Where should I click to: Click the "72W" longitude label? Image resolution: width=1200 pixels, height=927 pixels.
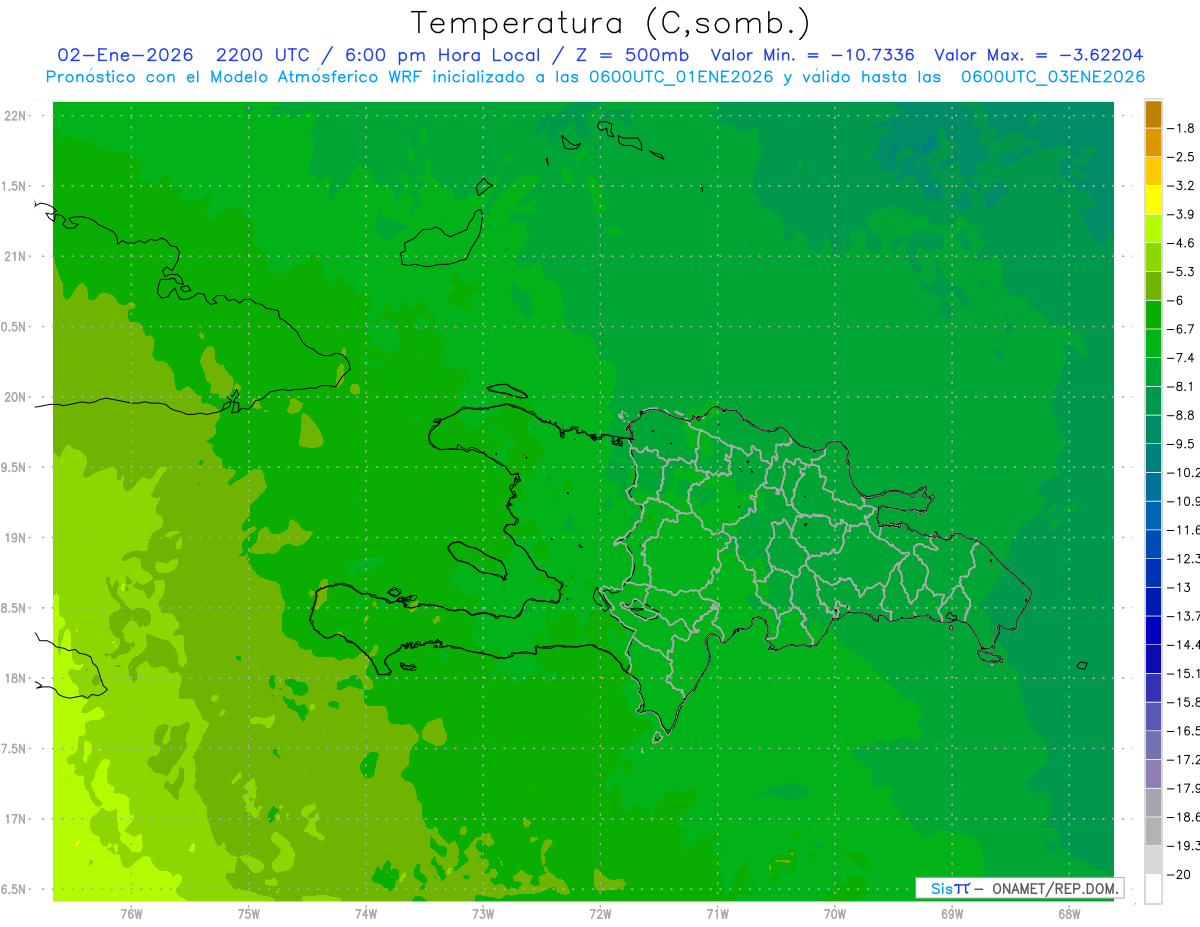click(600, 913)
